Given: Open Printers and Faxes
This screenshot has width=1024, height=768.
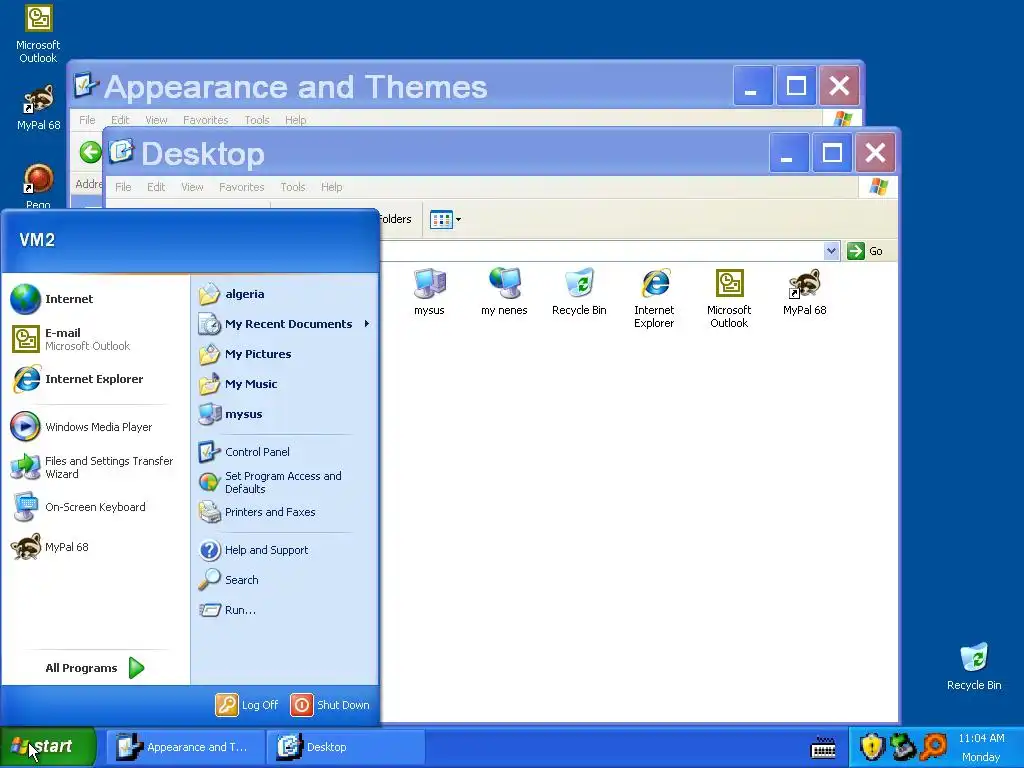Looking at the screenshot, I should (x=285, y=512).
